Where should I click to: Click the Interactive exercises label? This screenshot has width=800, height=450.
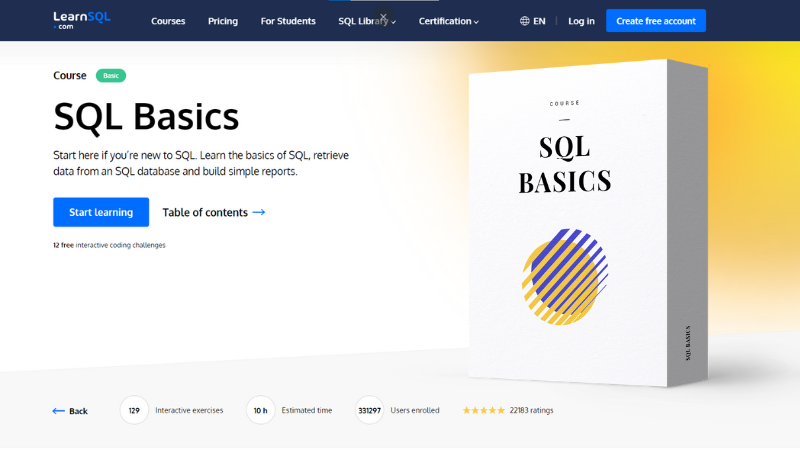point(189,410)
